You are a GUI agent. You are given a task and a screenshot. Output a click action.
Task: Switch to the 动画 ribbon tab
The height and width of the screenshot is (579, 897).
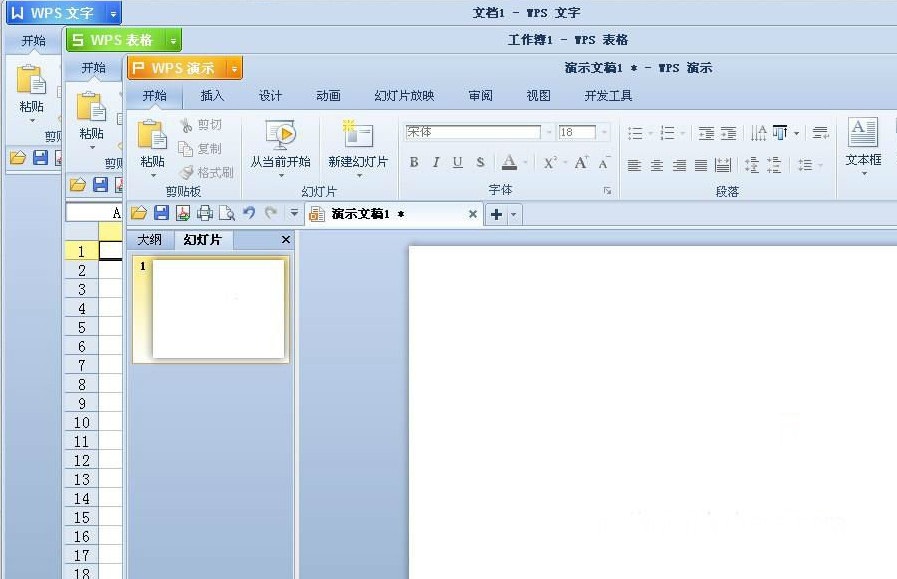328,96
